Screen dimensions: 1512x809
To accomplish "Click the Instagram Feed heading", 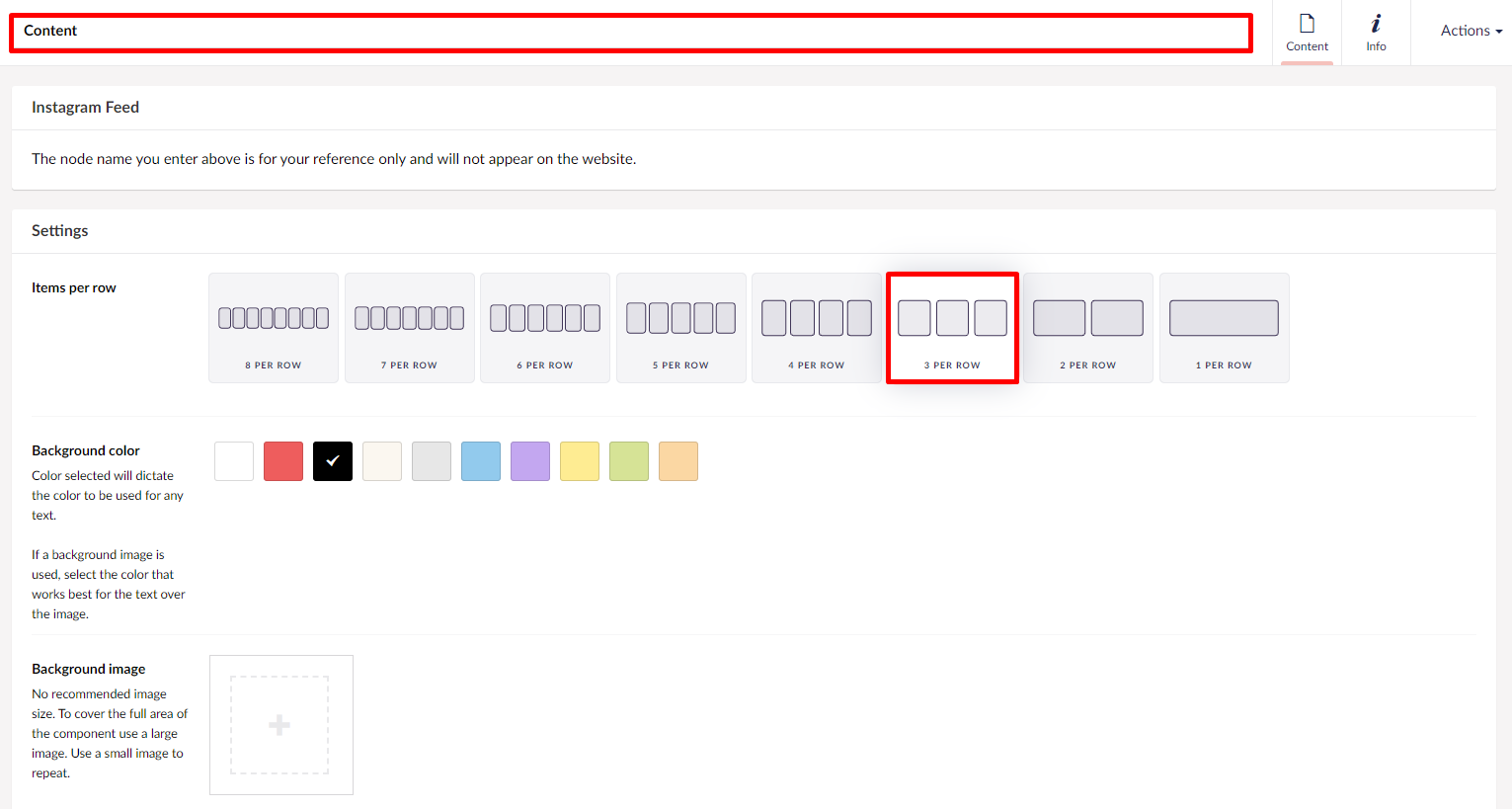I will 85,108.
